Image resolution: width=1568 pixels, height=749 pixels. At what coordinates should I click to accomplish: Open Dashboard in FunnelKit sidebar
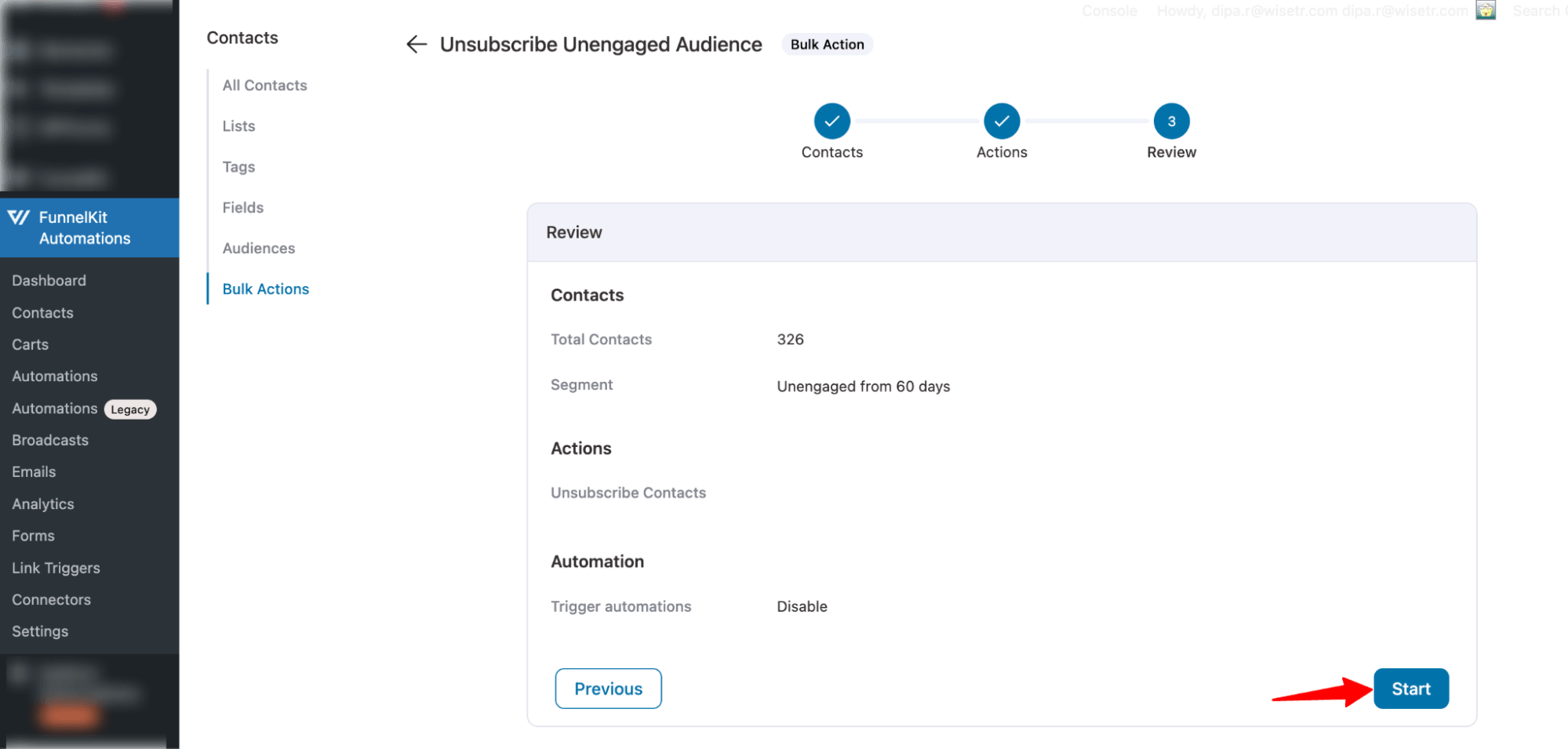point(49,281)
